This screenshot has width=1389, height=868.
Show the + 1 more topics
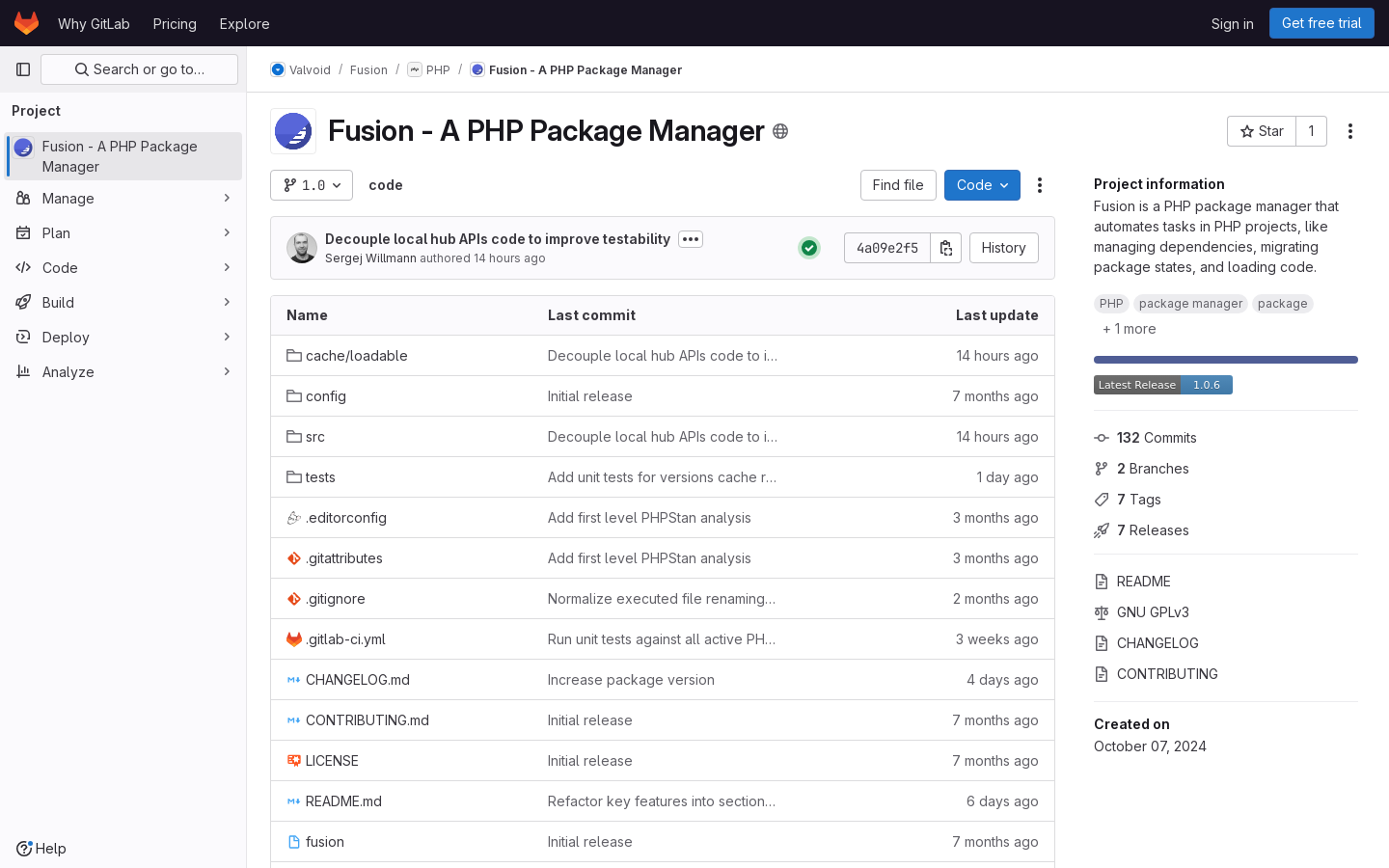(1129, 329)
